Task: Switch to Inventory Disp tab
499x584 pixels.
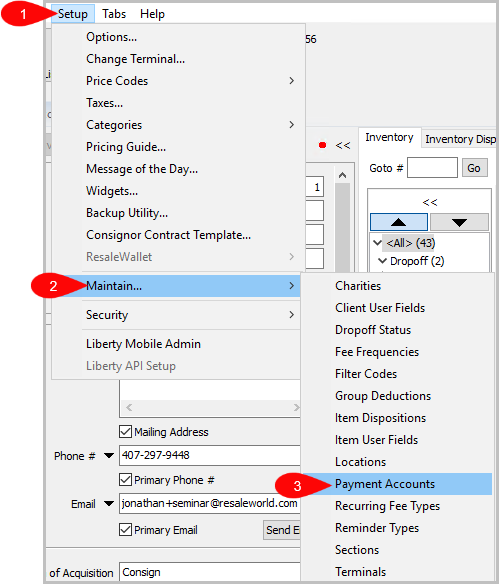Action: coord(460,139)
